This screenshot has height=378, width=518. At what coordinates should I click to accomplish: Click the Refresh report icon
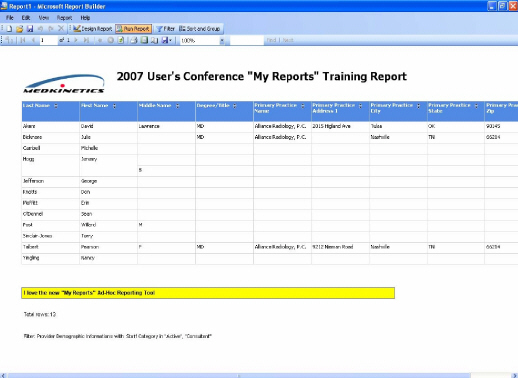point(121,40)
